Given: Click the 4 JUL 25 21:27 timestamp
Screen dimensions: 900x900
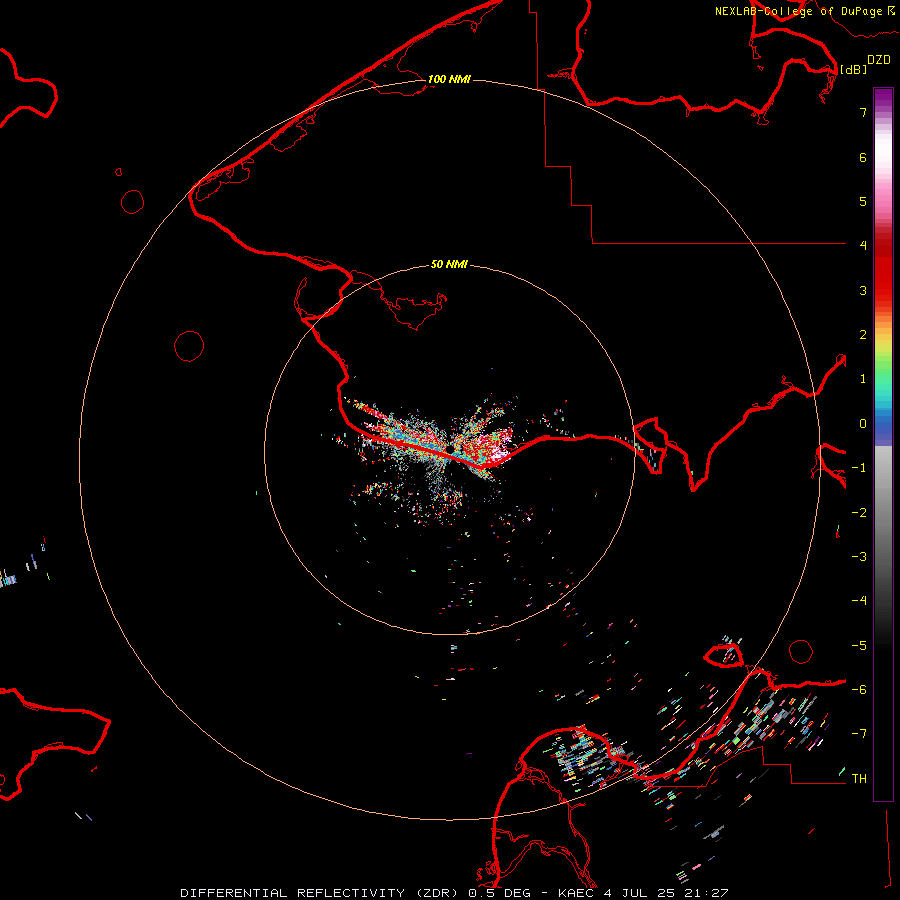Looking at the screenshot, I should 666,893.
